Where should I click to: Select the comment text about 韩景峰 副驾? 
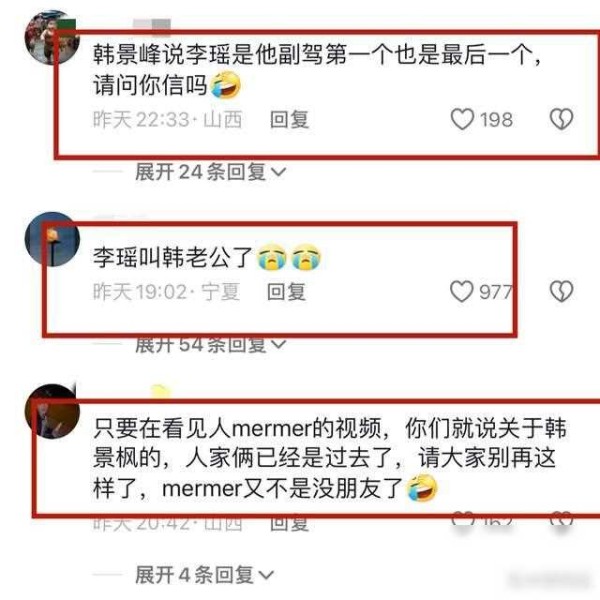point(317,70)
